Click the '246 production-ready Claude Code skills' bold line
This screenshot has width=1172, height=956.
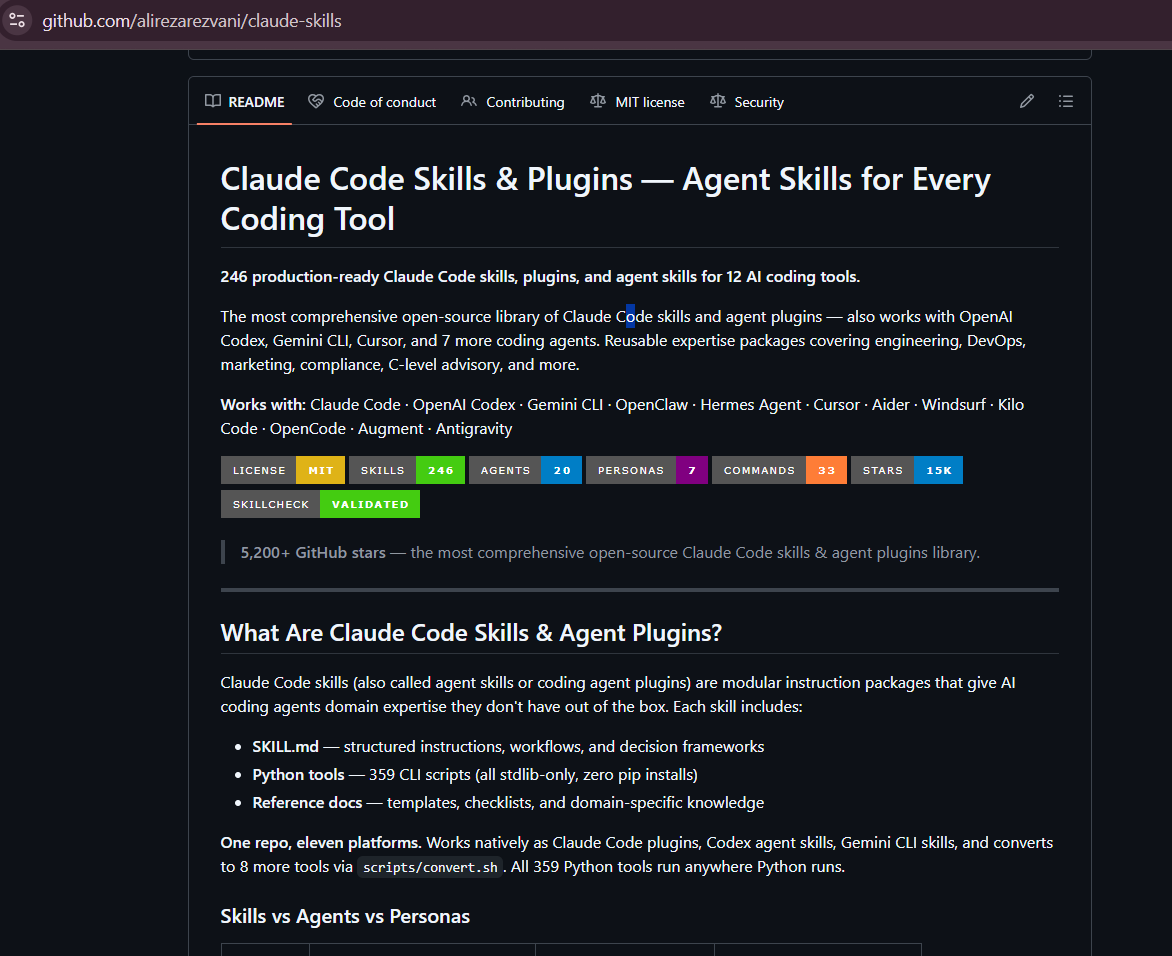click(x=540, y=277)
